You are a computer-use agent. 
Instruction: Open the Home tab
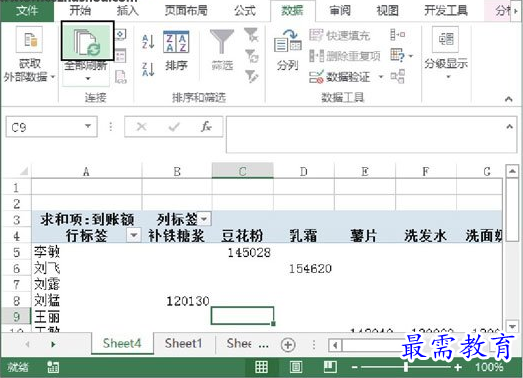[x=80, y=10]
